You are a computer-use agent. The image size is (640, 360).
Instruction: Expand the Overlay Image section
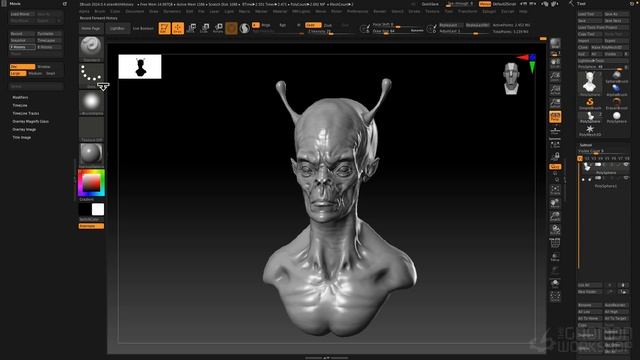[24, 129]
